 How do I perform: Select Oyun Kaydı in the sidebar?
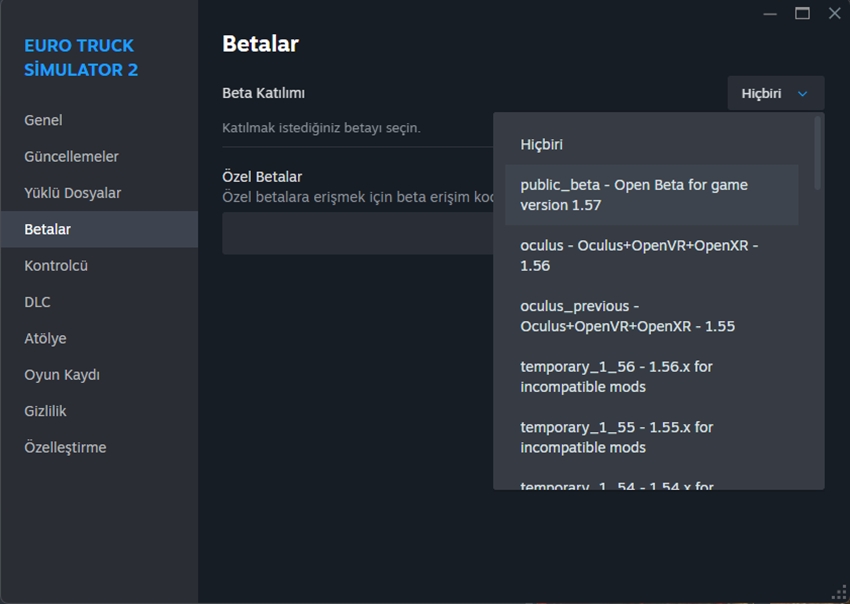tap(62, 375)
